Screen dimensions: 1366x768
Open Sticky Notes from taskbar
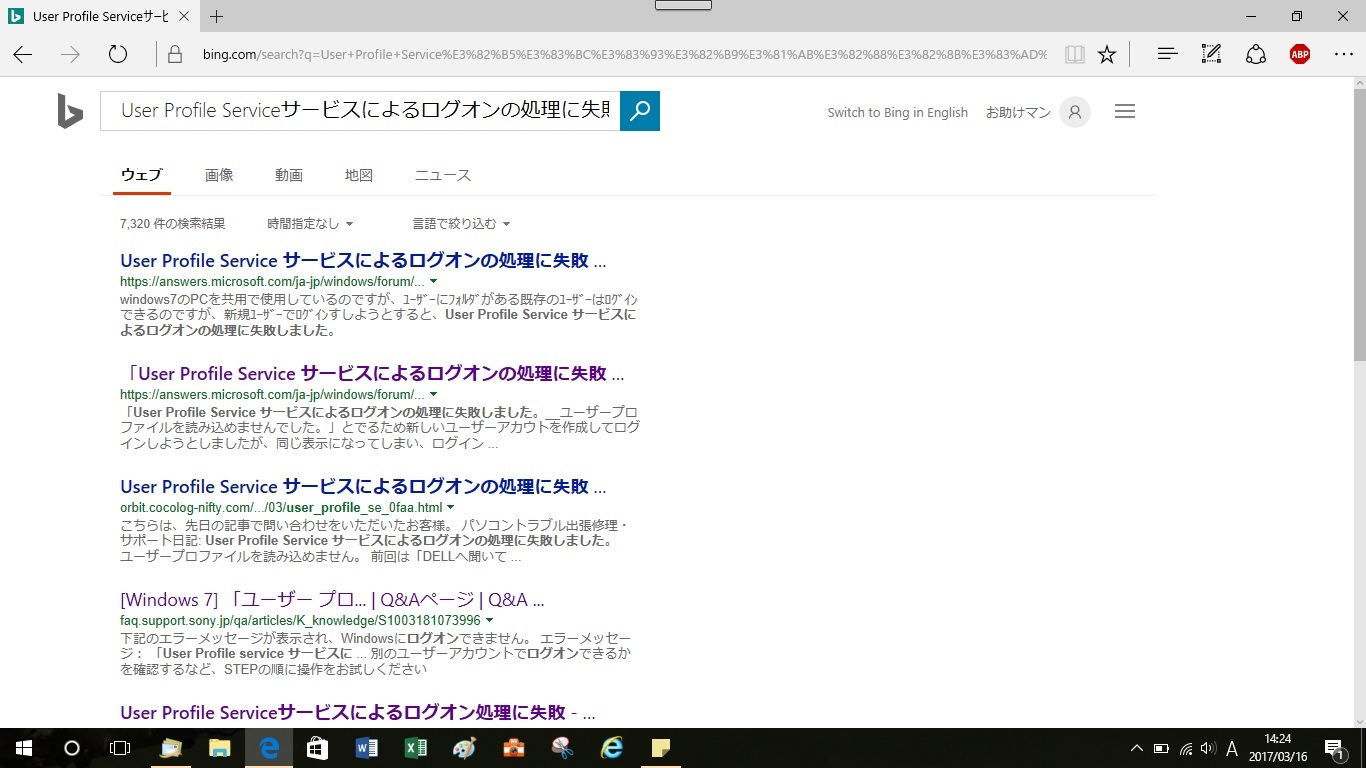661,748
